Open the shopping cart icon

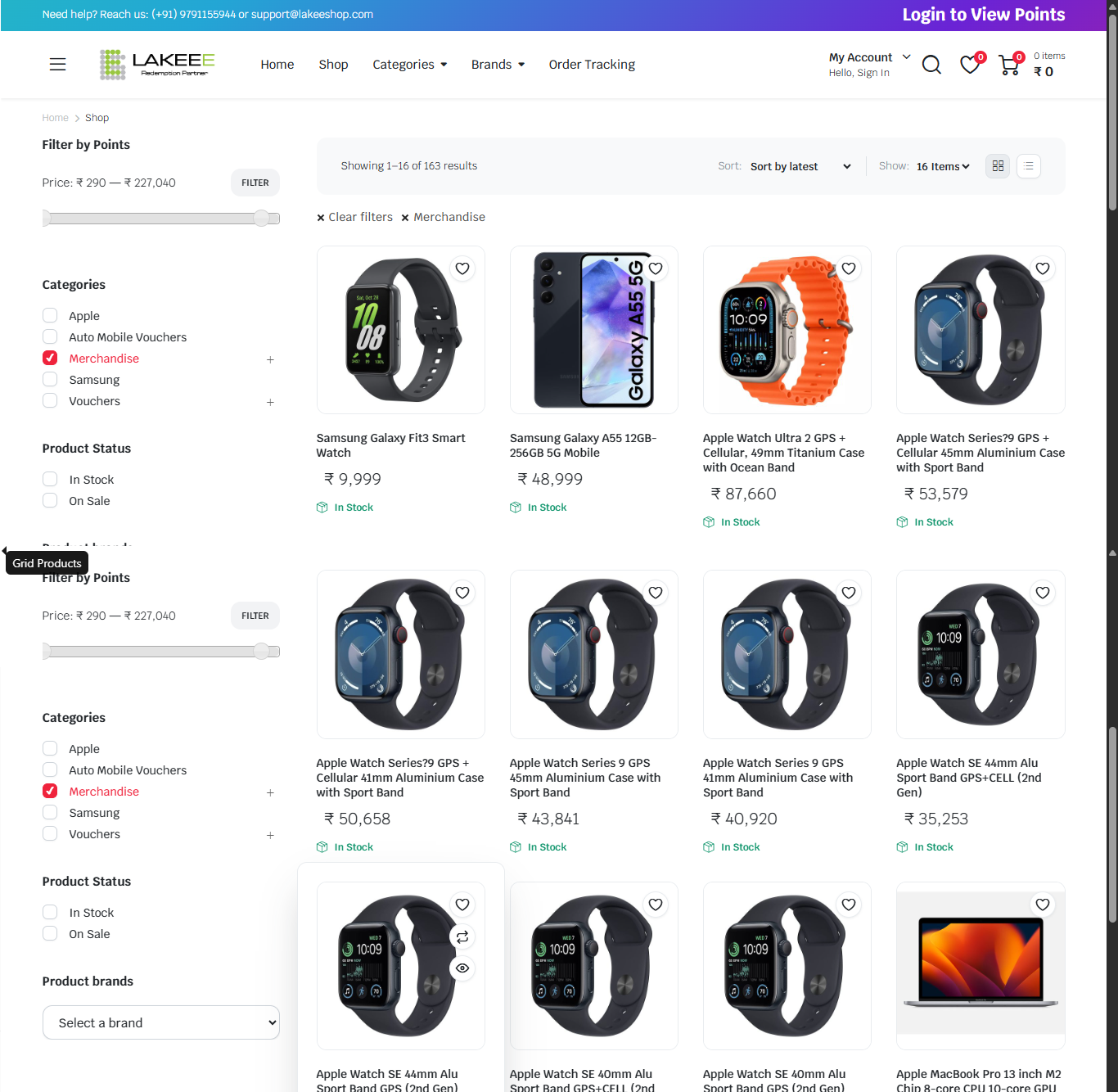click(1009, 65)
